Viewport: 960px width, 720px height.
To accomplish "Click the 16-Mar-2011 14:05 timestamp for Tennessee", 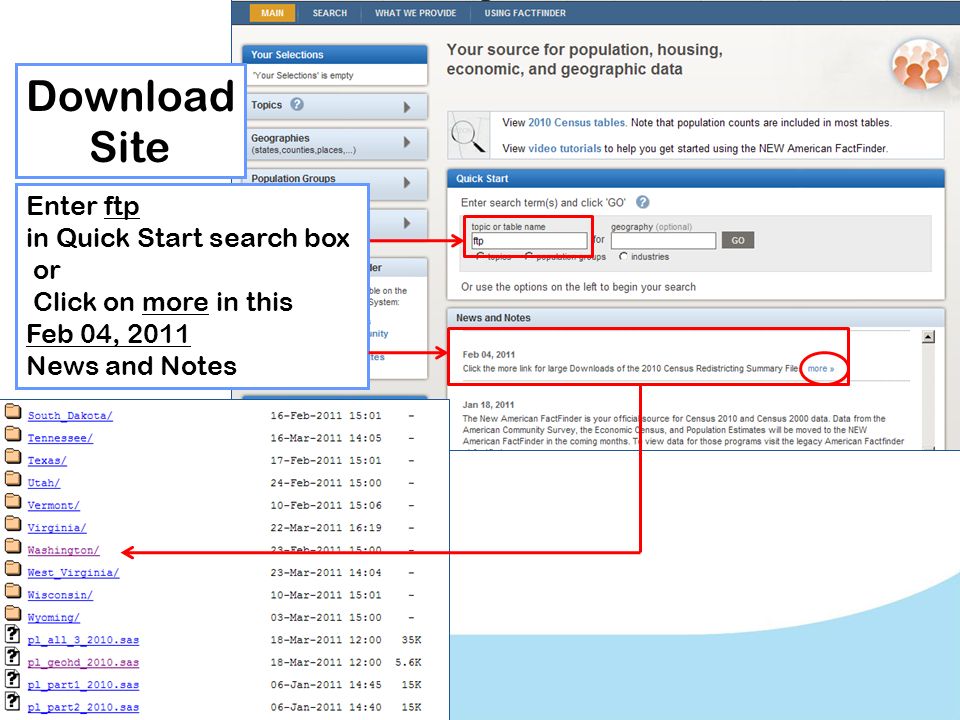I will (x=326, y=438).
